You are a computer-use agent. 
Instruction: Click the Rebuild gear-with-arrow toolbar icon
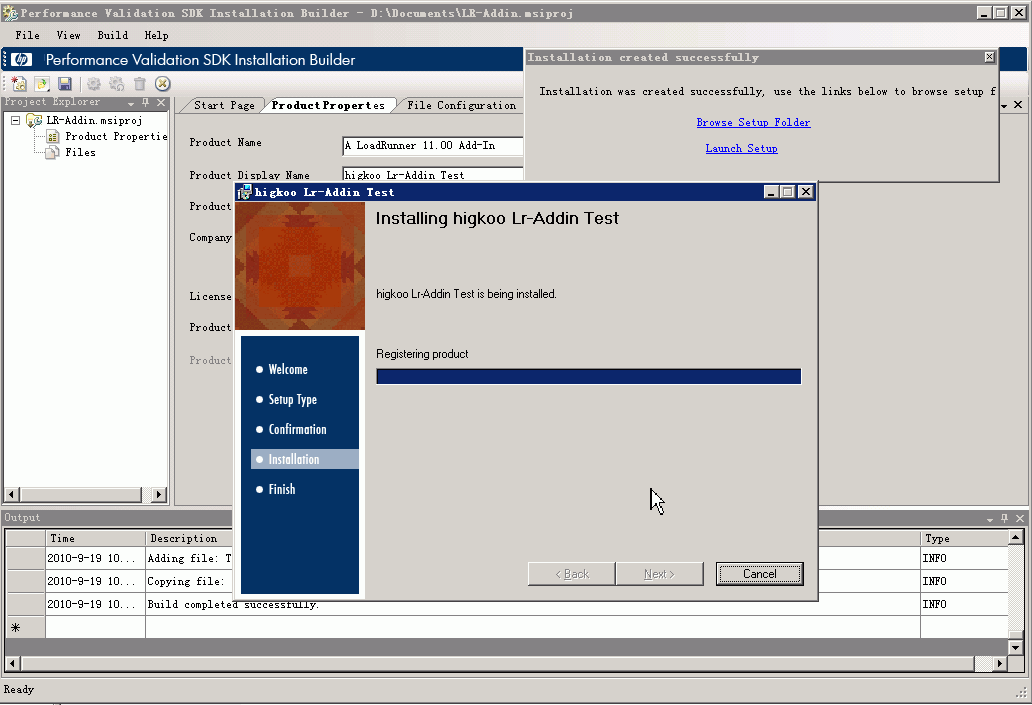click(x=116, y=84)
